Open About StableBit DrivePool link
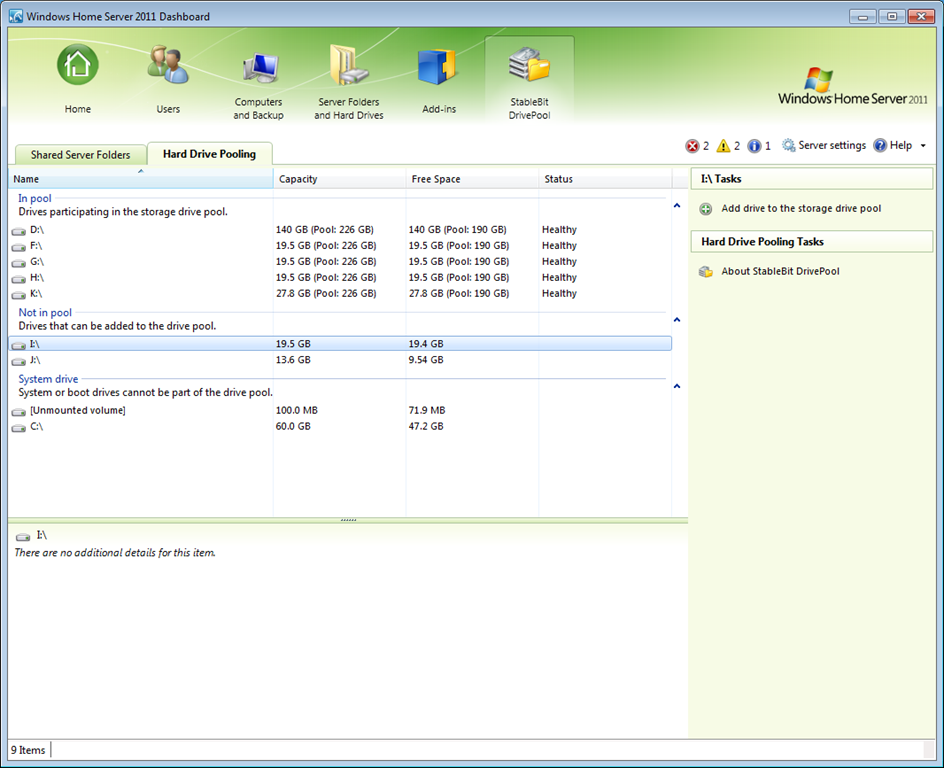 click(x=780, y=271)
